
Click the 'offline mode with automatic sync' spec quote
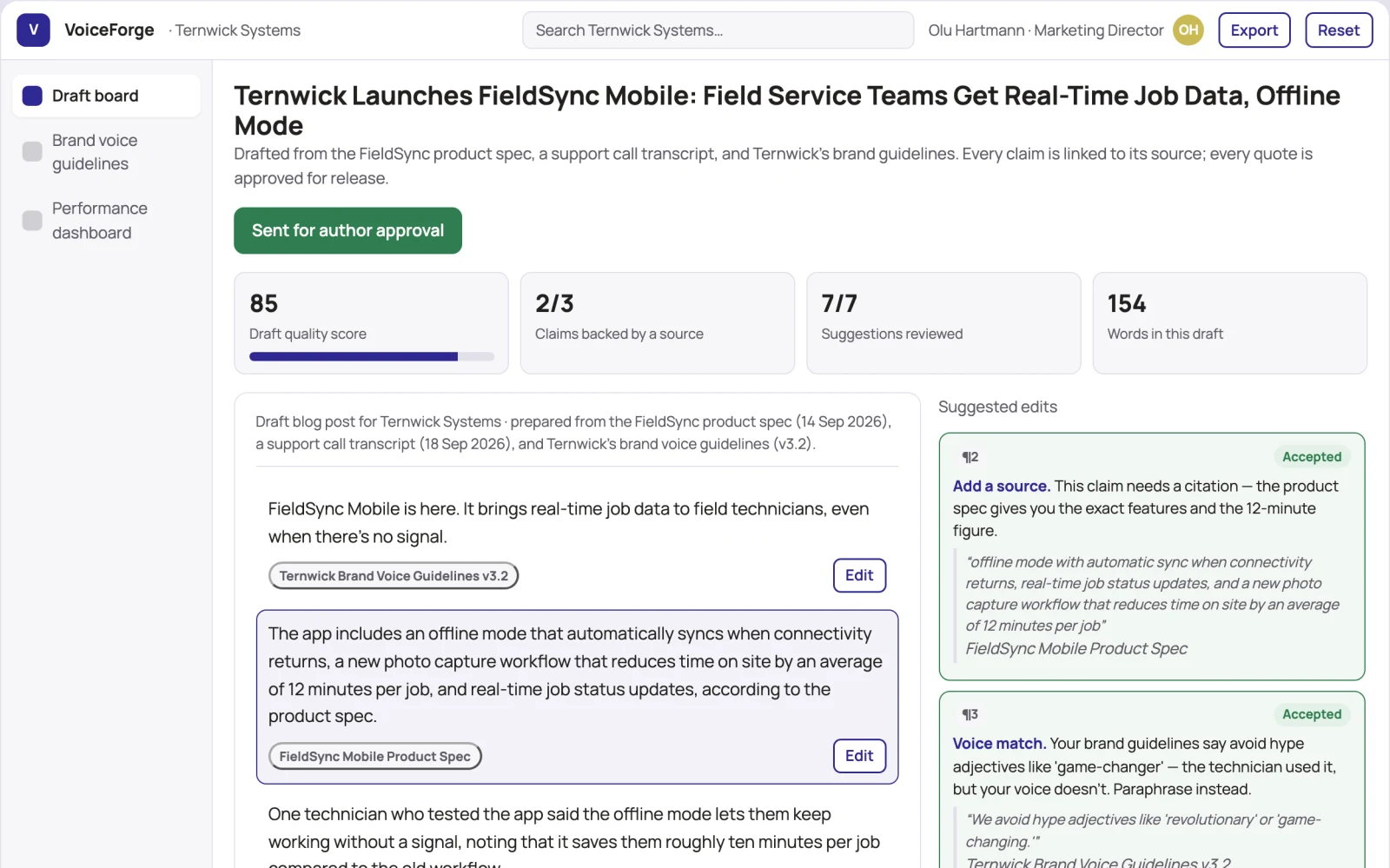[1153, 593]
